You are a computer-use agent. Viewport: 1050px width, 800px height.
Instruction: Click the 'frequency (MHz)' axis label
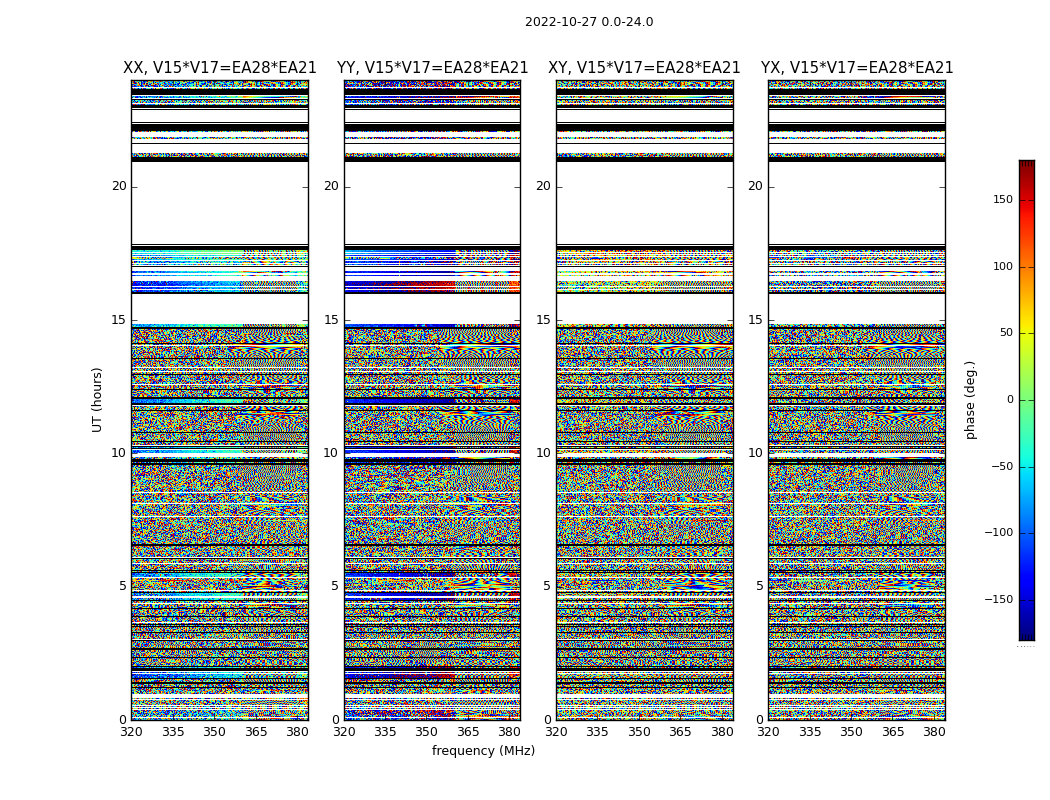click(483, 750)
